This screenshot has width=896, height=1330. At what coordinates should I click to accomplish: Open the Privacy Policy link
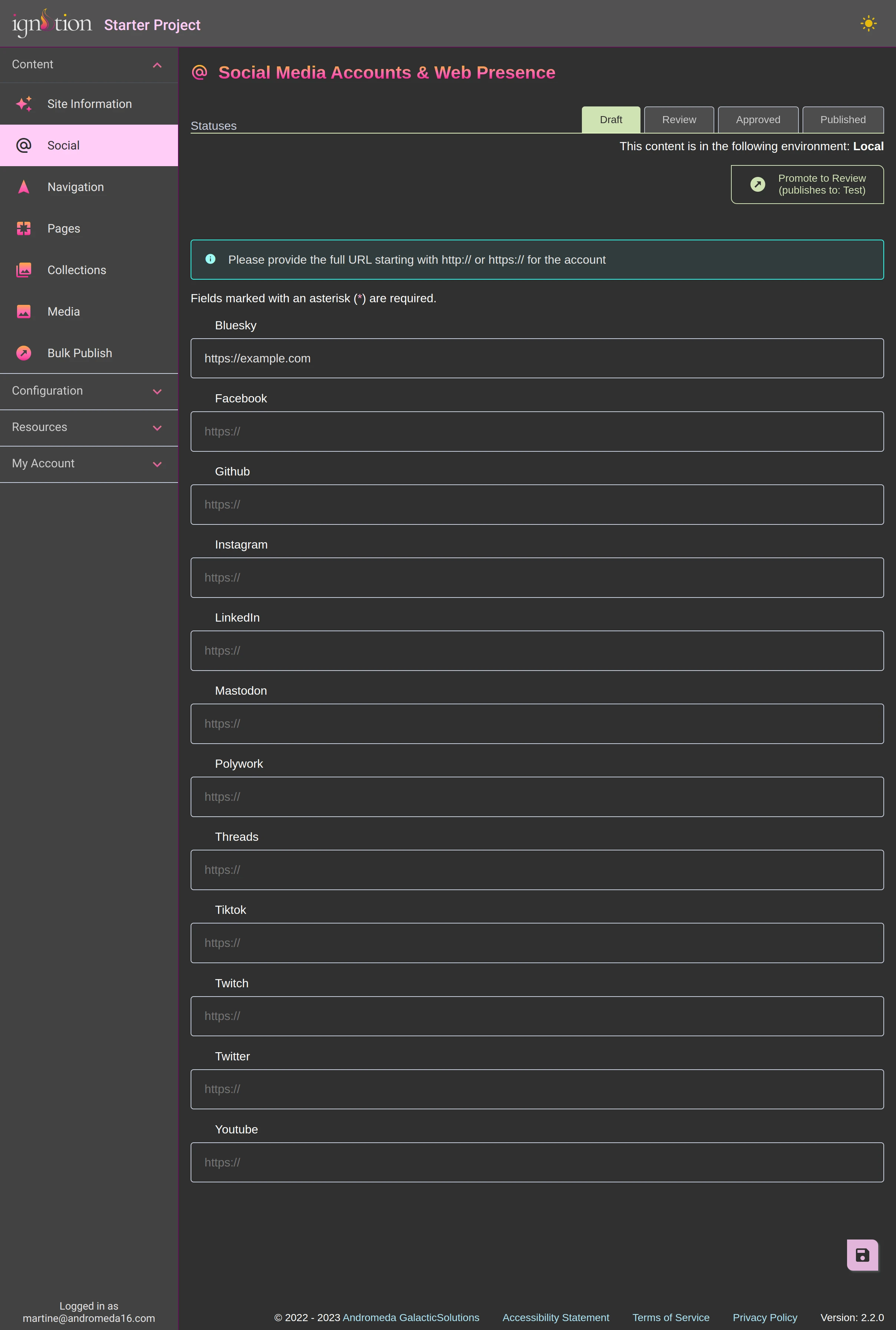[765, 1317]
